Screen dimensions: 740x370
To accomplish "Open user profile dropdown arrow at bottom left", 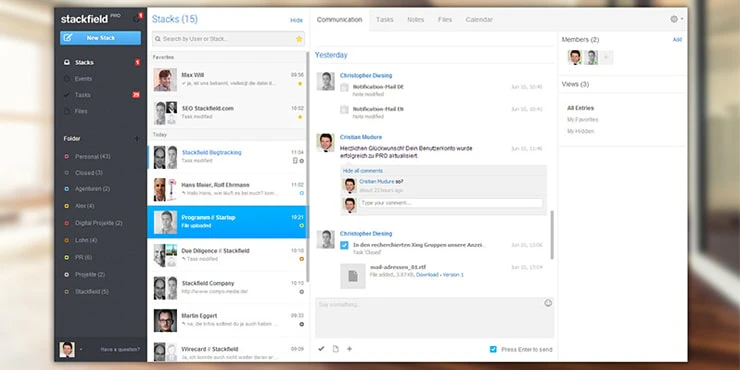I will click(x=81, y=350).
